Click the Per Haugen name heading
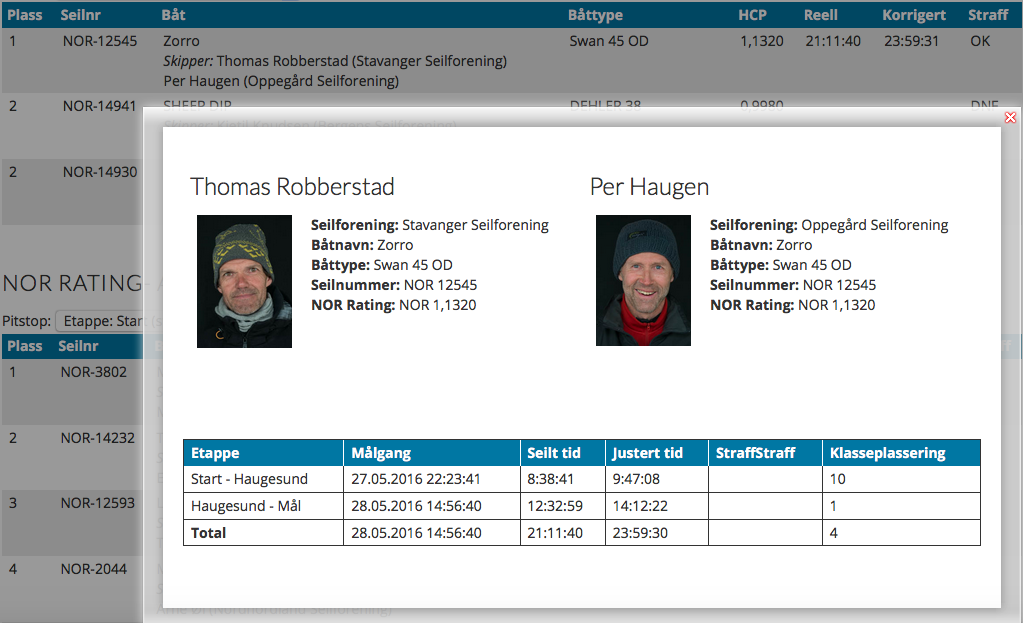This screenshot has width=1023, height=623. coord(649,187)
